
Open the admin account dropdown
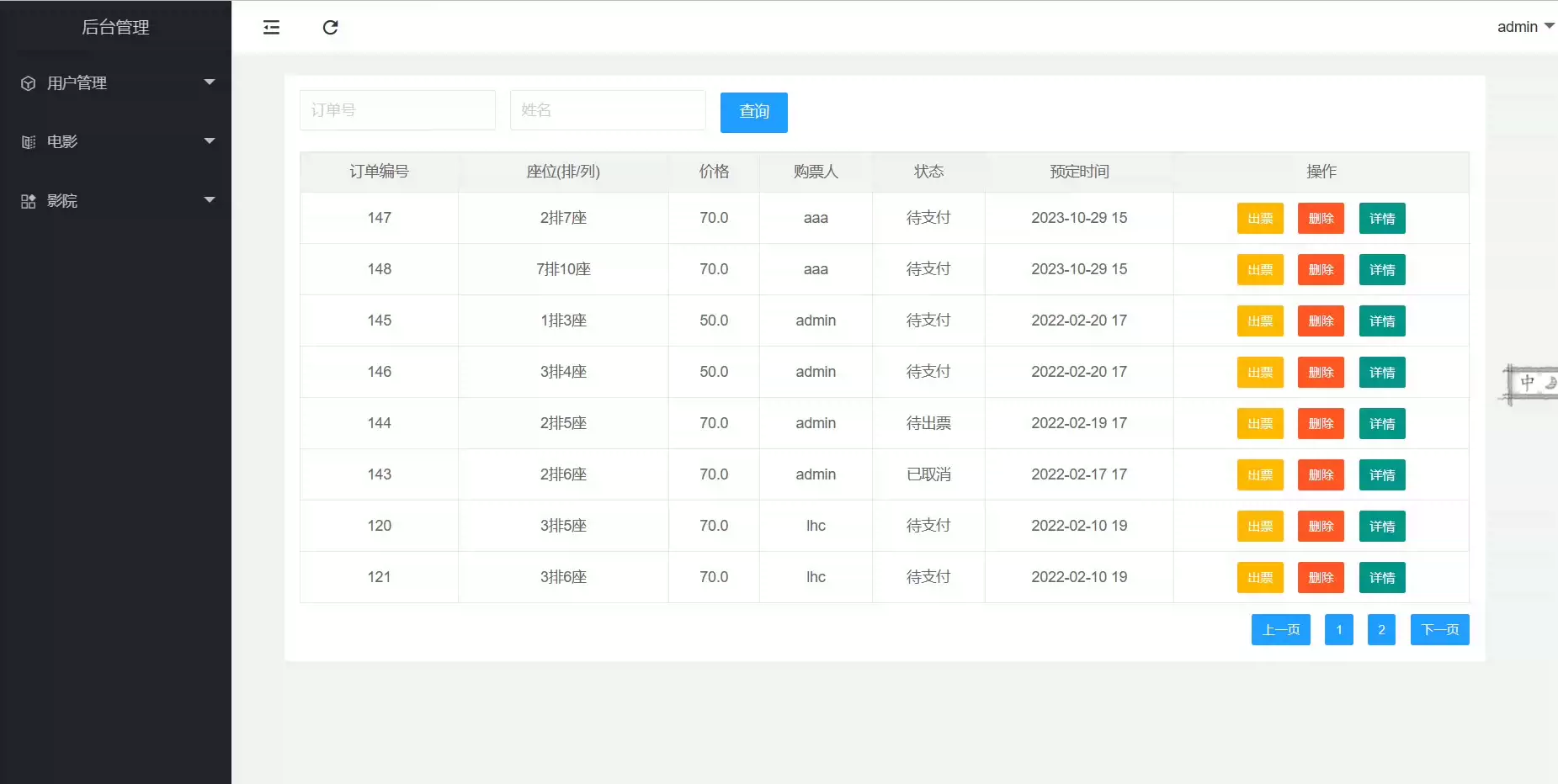tap(1524, 27)
